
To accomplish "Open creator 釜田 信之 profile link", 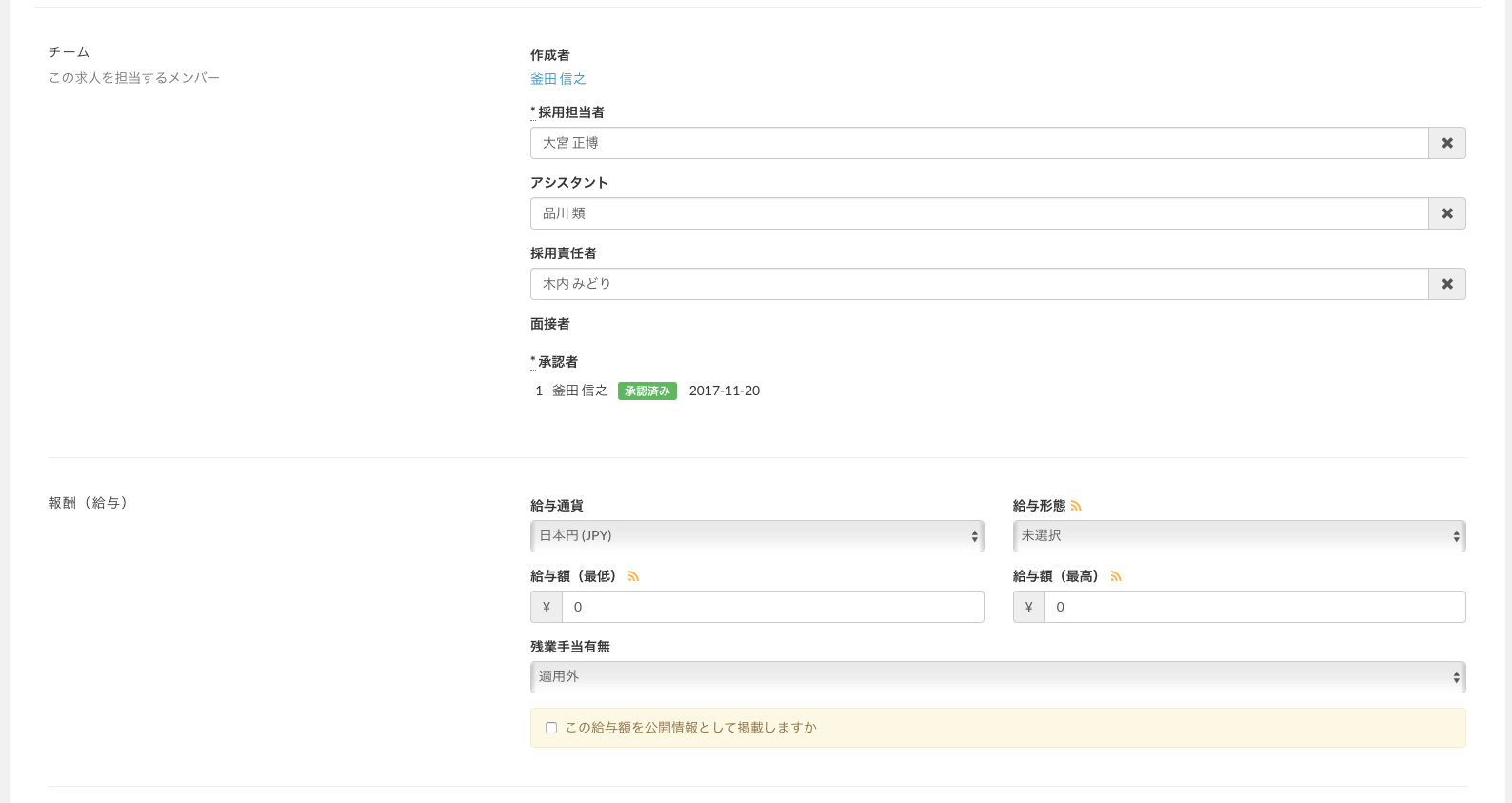I will 558,79.
